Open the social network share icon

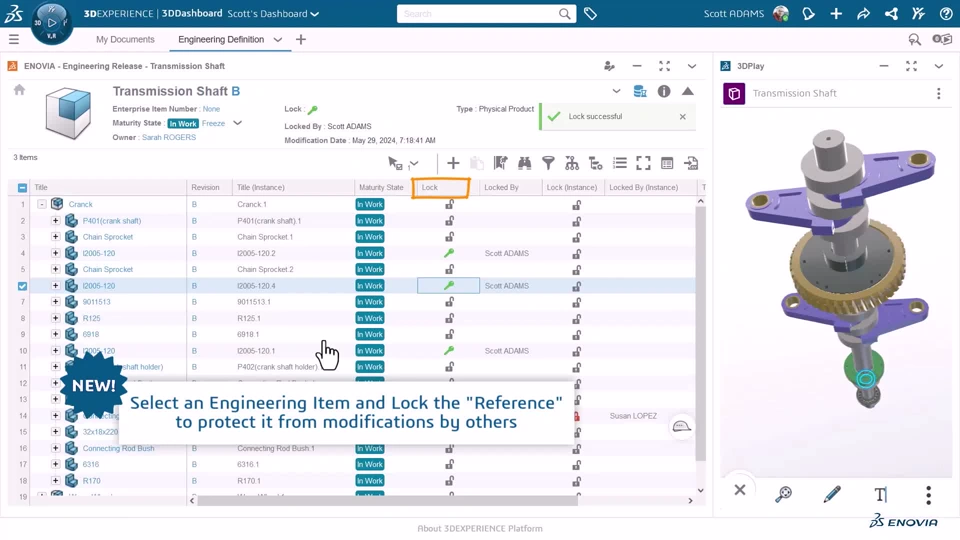891,13
